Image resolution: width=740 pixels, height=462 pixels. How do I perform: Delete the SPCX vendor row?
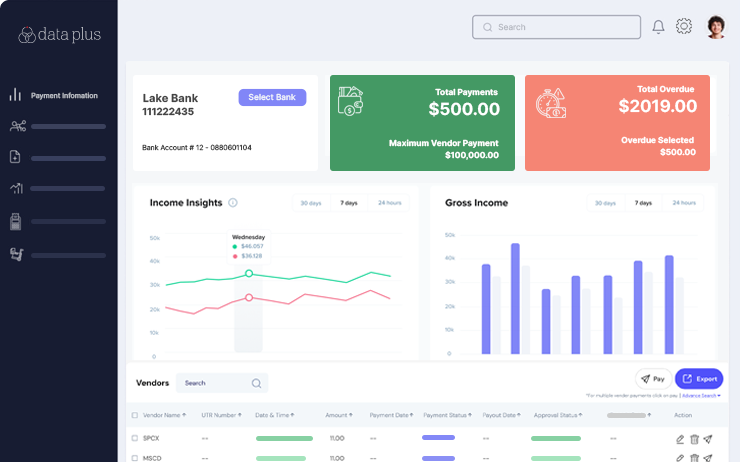click(x=694, y=439)
